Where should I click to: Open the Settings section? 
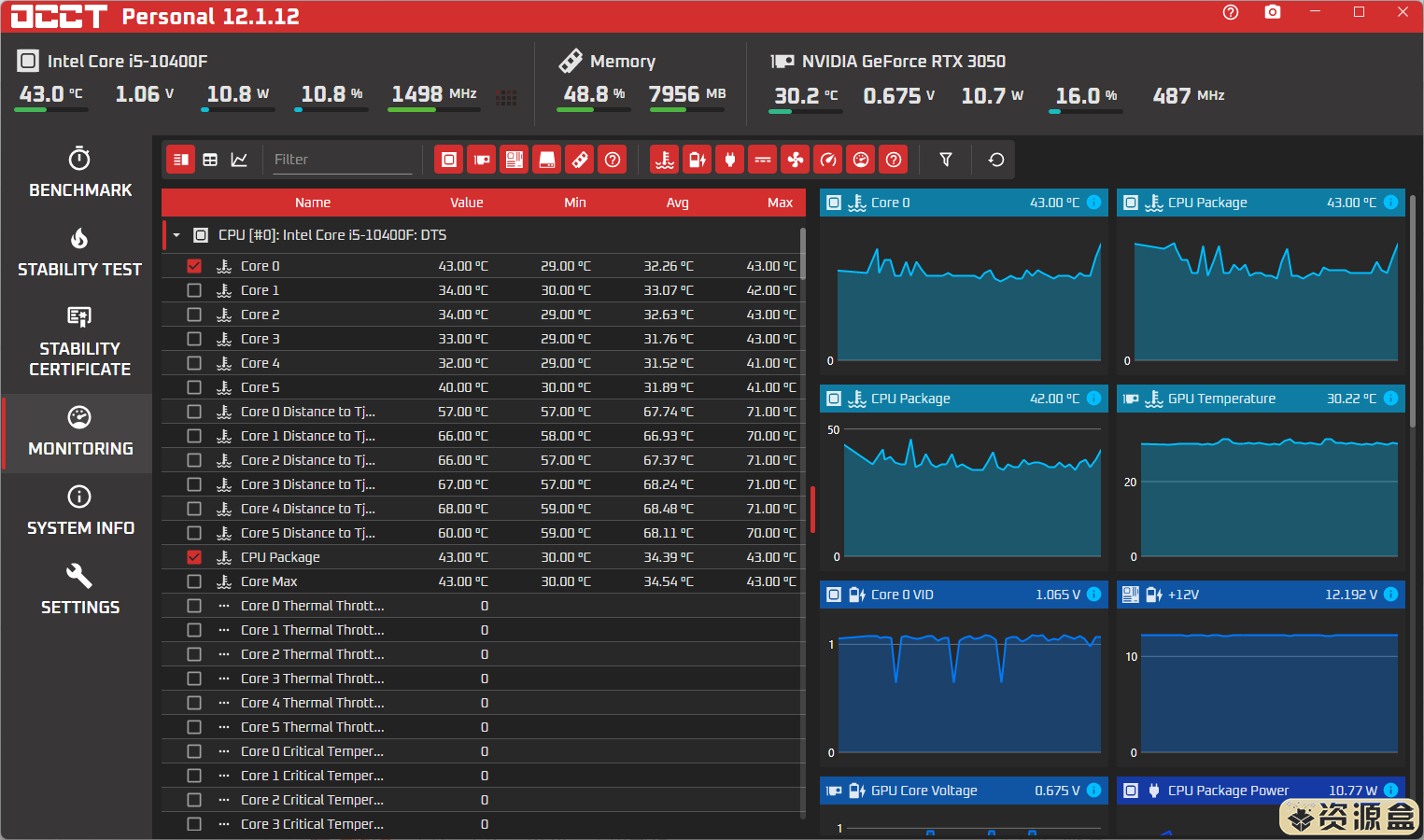pos(80,590)
